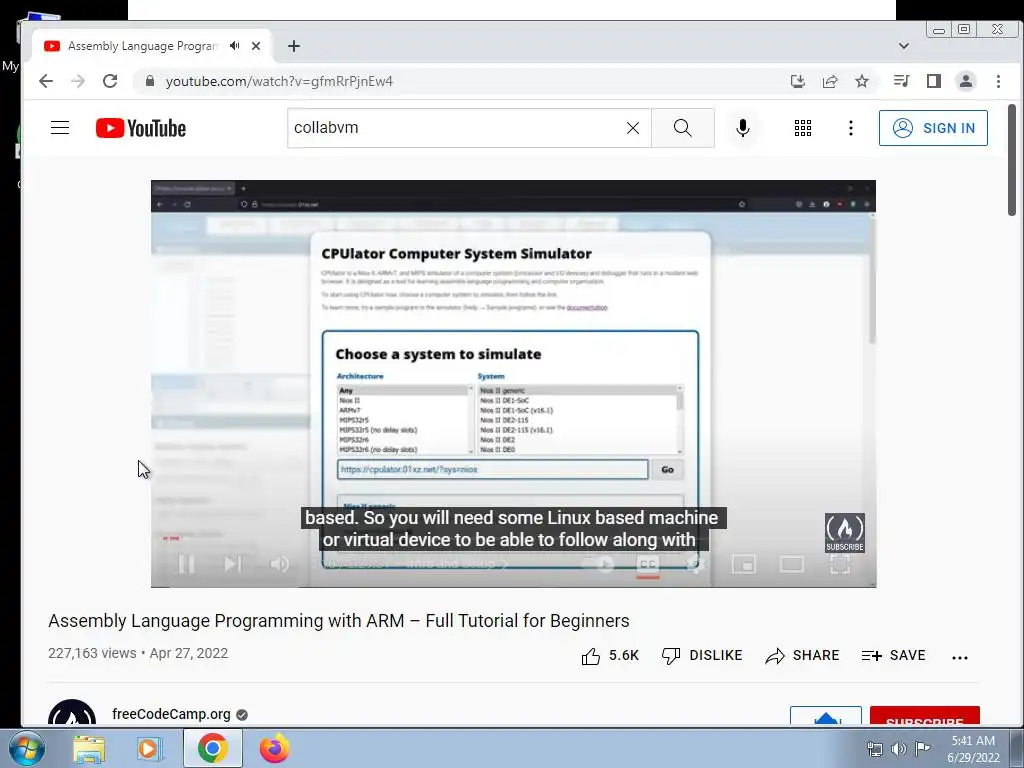The height and width of the screenshot is (768, 1024).
Task: Open more actions below the video
Action: click(x=959, y=658)
